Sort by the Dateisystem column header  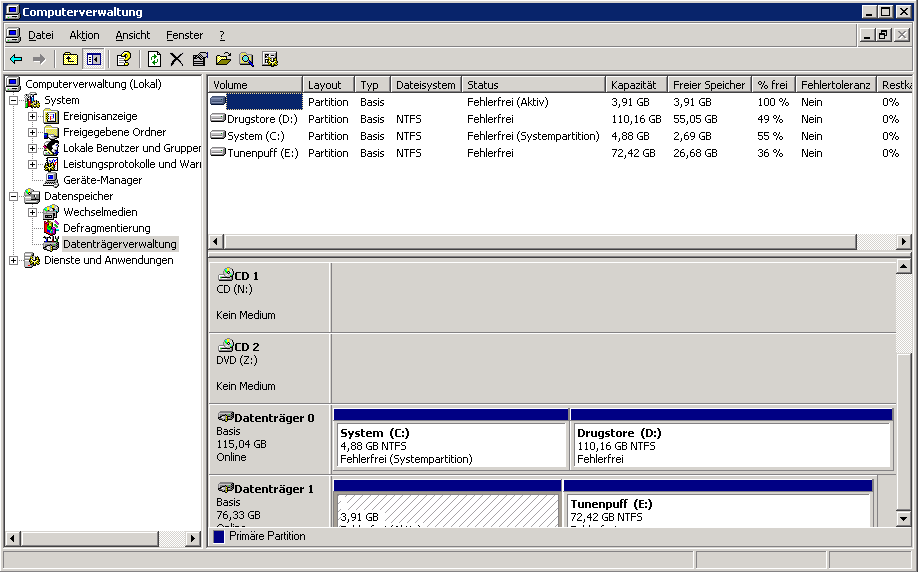426,85
